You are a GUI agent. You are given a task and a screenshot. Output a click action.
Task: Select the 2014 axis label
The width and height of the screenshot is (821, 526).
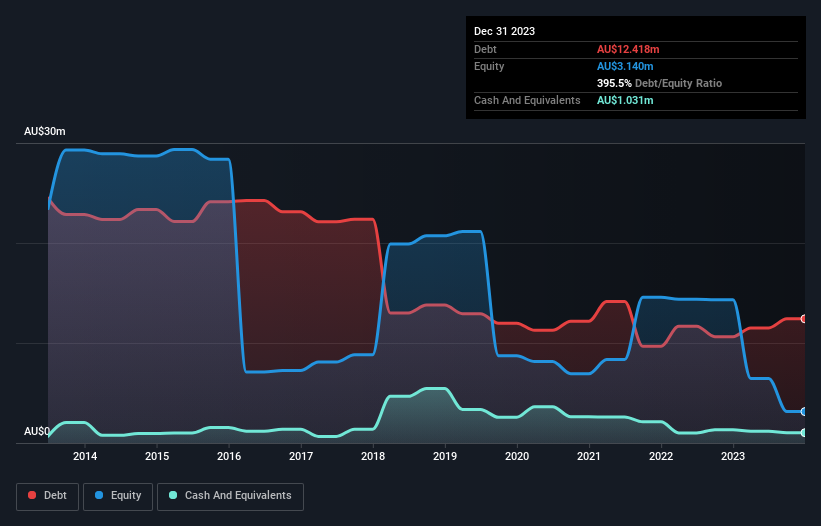click(x=85, y=456)
